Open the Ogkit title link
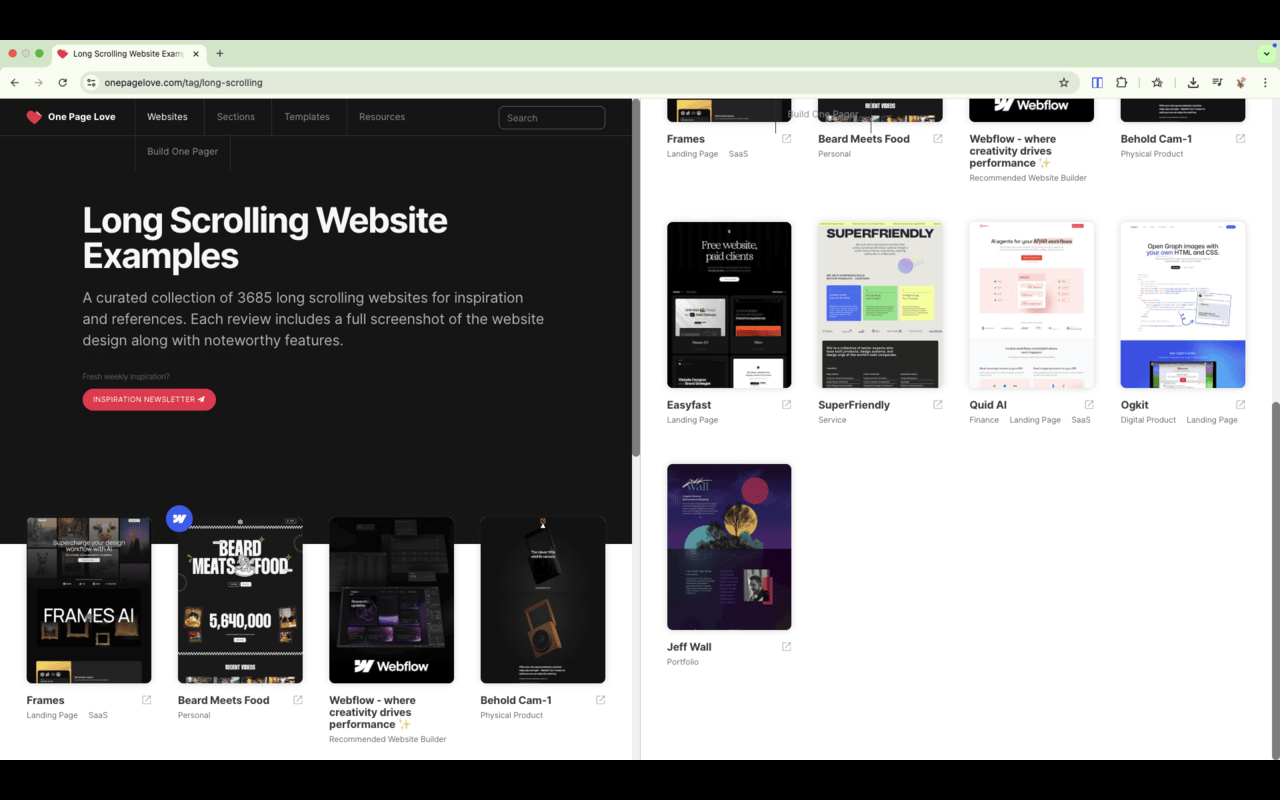Image resolution: width=1280 pixels, height=800 pixels. [1135, 405]
